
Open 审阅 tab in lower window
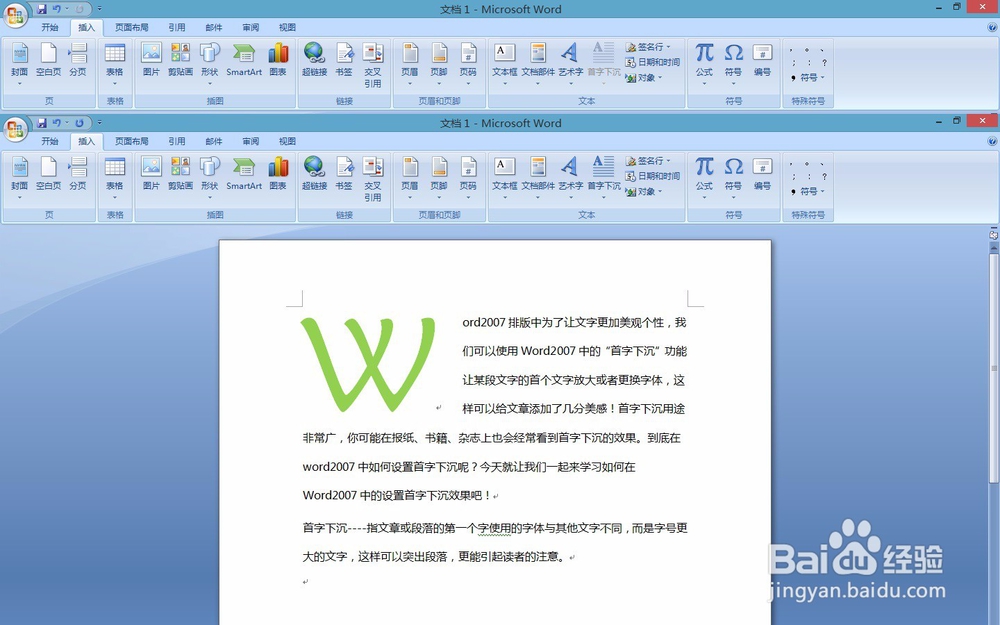[251, 141]
